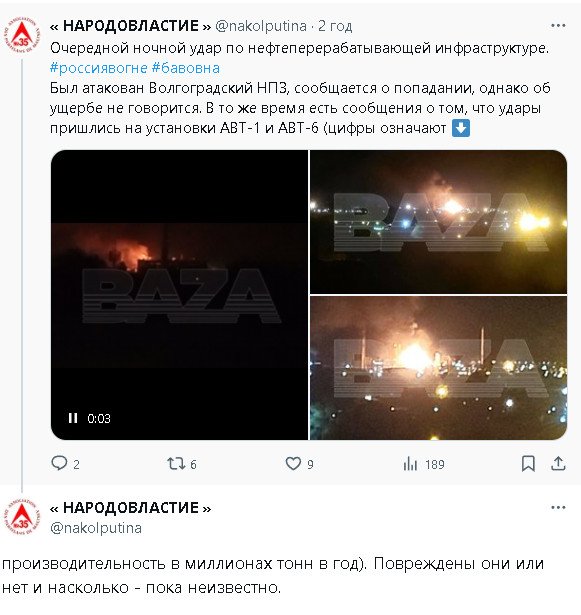This screenshot has height=615, width=581.
Task: Like the tweet using the heart icon
Action: tap(293, 464)
